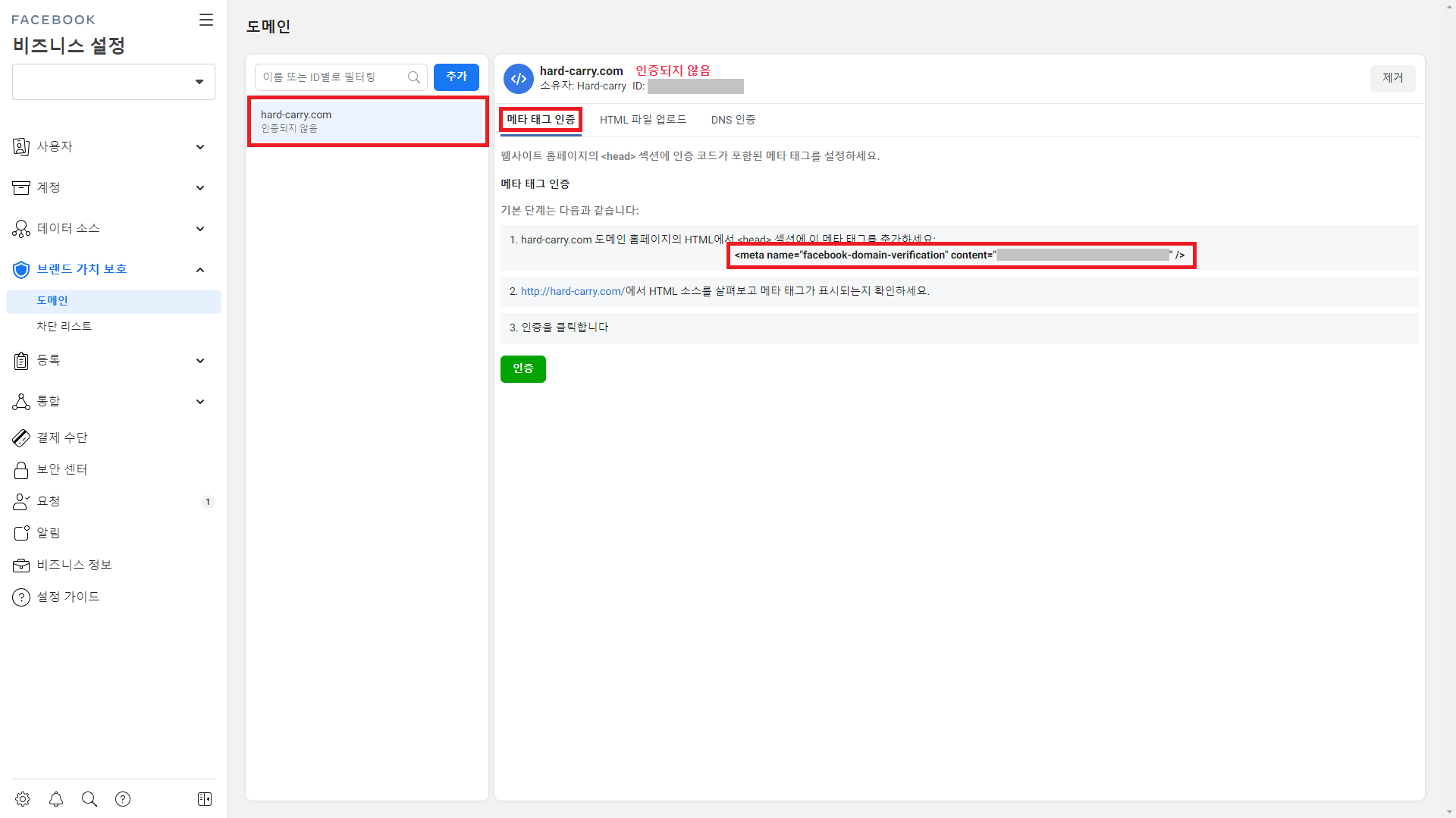Switch to DNS 인증 tab
Screen dimensions: 1456x818
[x=733, y=120]
